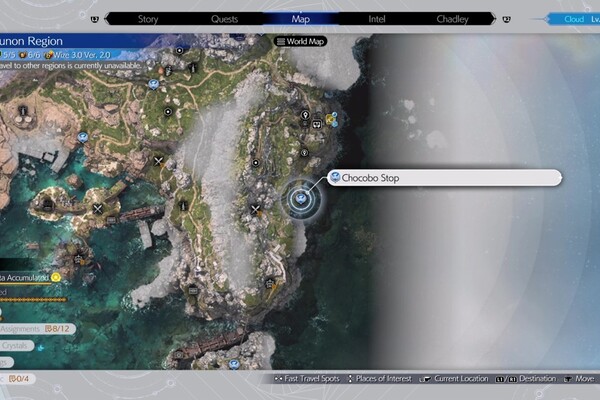Open the Story tab
This screenshot has height=400, width=600.
pyautogui.click(x=148, y=19)
